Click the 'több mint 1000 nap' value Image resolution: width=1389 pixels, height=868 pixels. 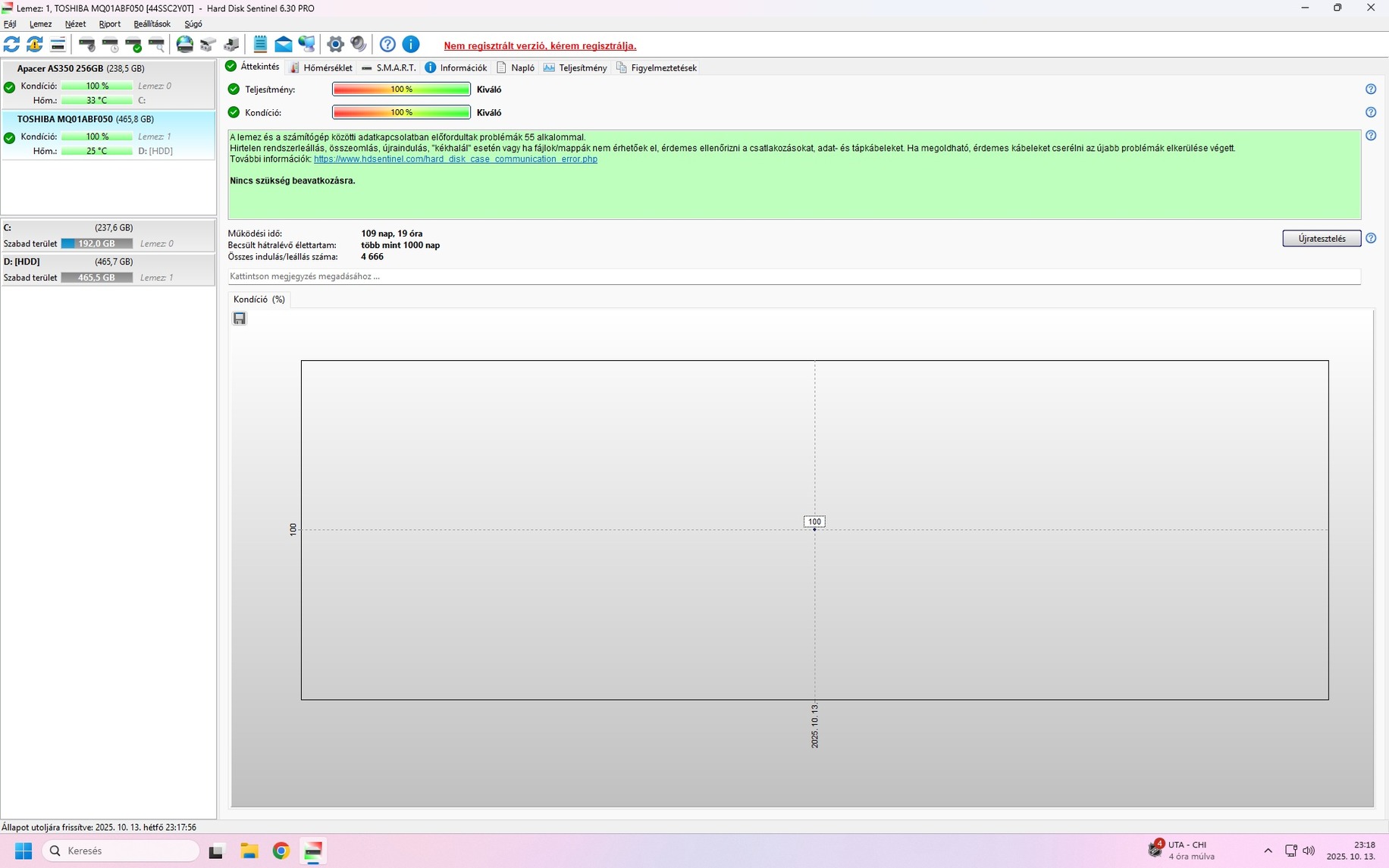pyautogui.click(x=400, y=246)
